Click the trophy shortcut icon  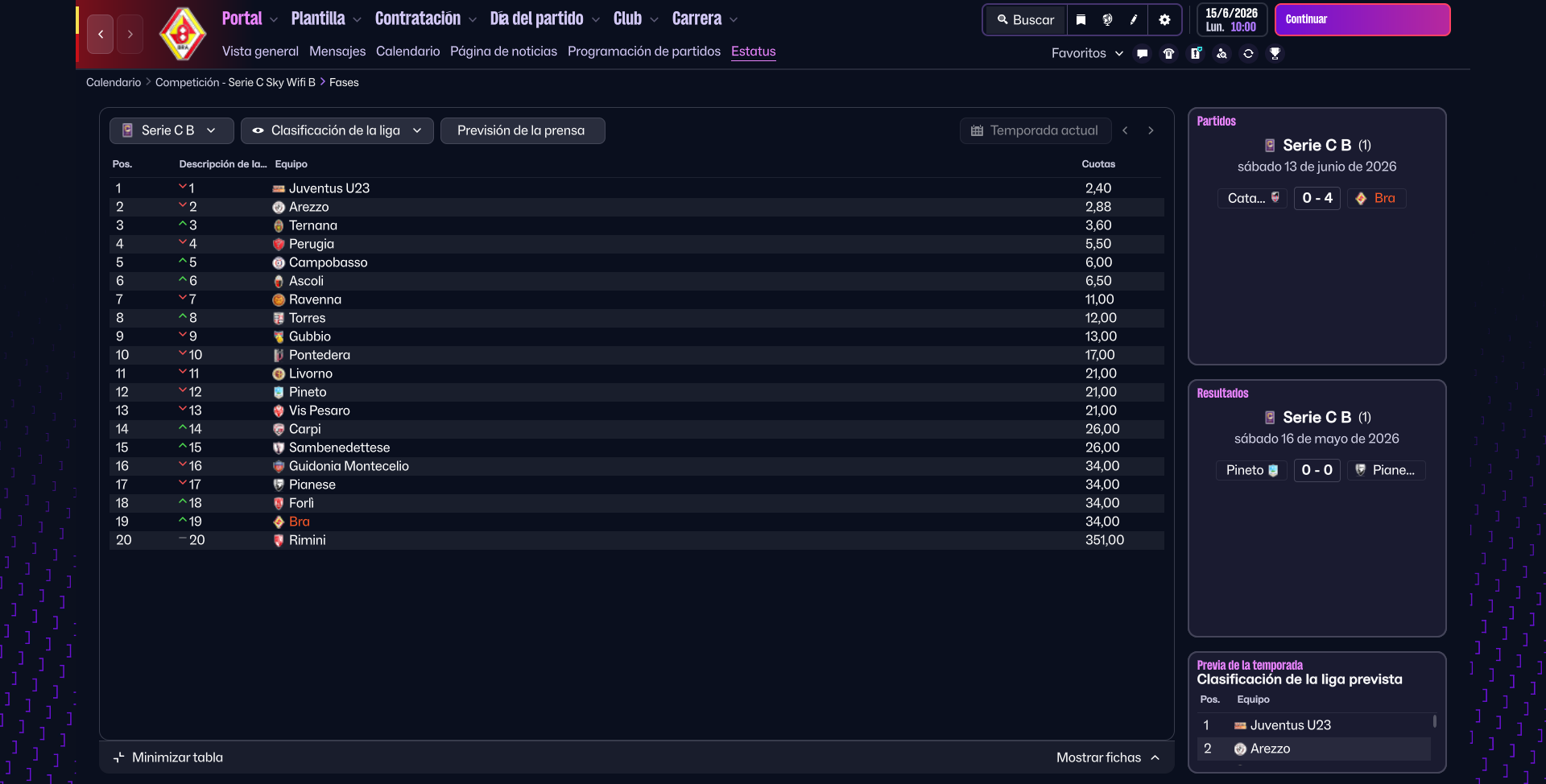tap(1275, 54)
